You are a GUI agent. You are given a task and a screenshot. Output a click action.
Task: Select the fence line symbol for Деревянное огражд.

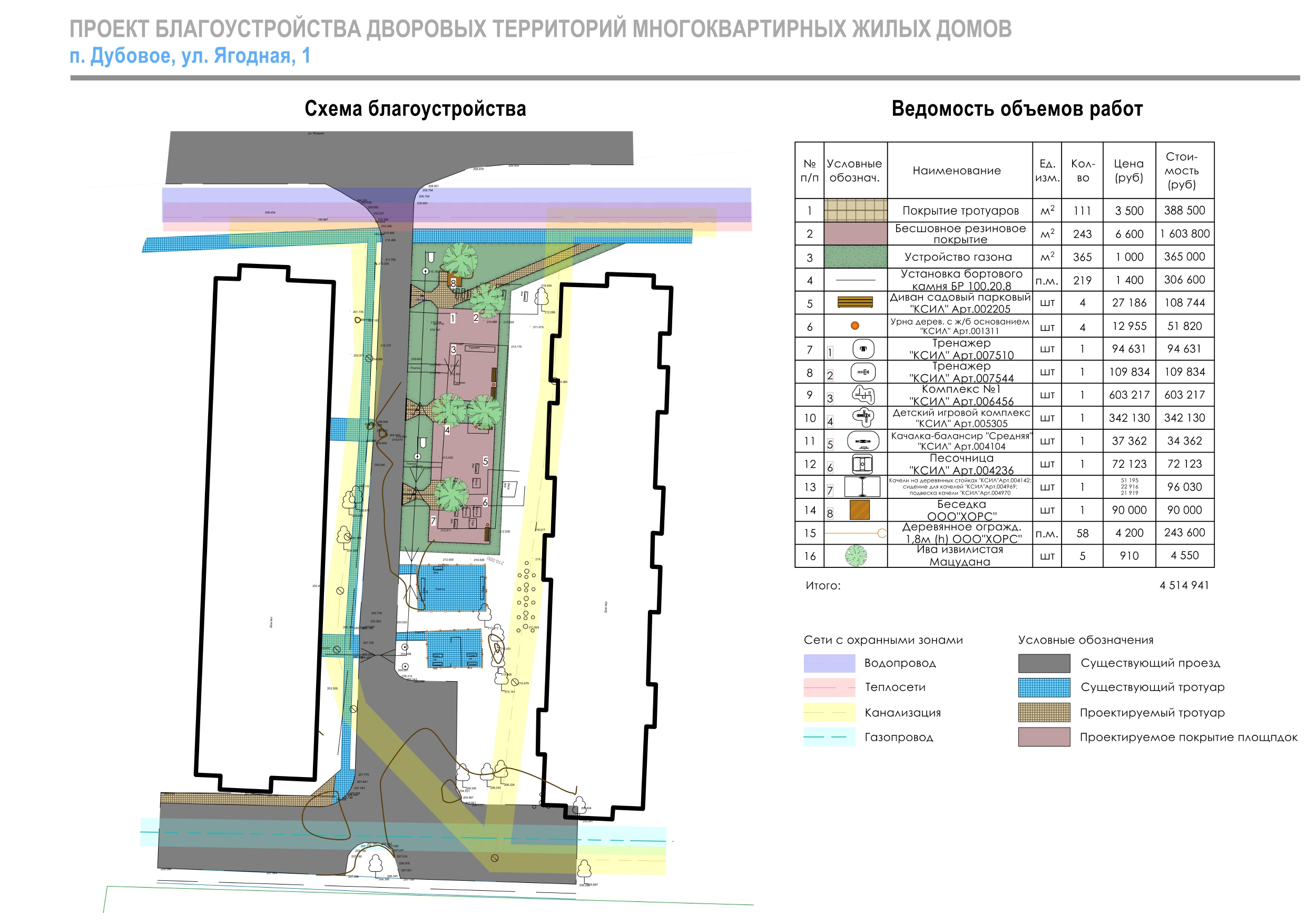tap(856, 533)
